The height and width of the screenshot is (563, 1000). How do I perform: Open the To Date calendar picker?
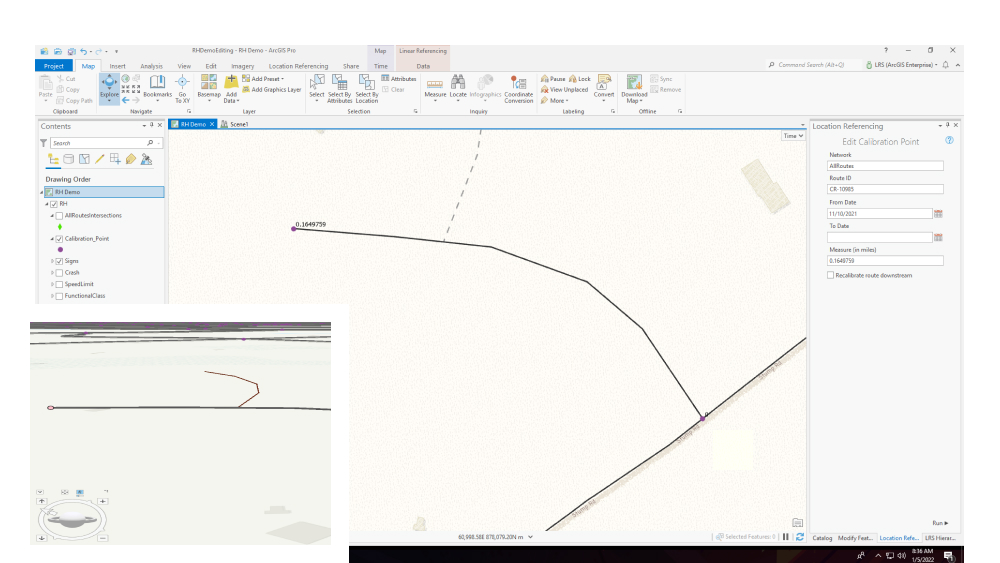point(938,237)
